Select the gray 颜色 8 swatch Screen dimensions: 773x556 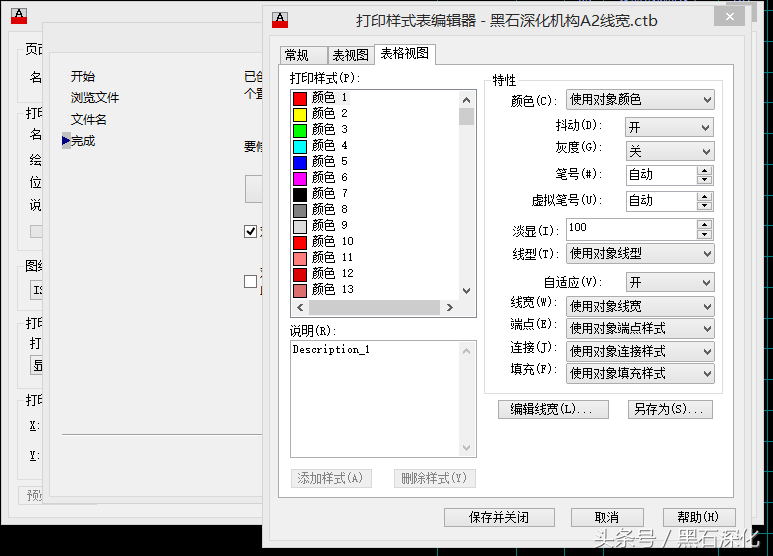click(x=300, y=210)
